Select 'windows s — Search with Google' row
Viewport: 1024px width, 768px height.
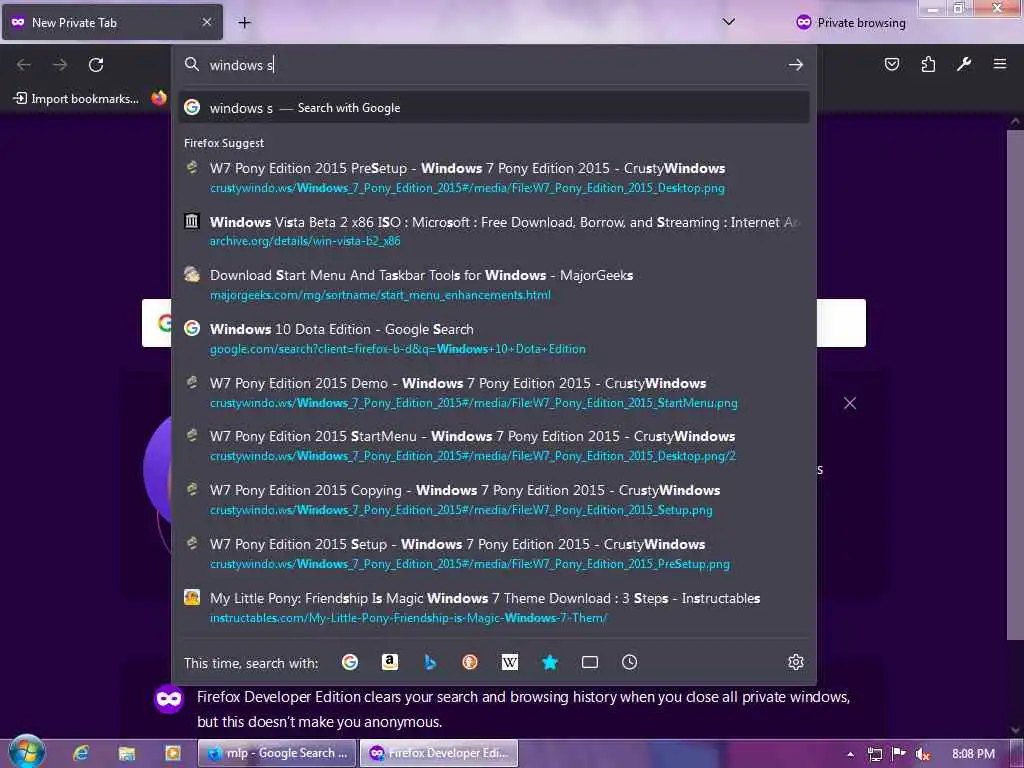(494, 108)
